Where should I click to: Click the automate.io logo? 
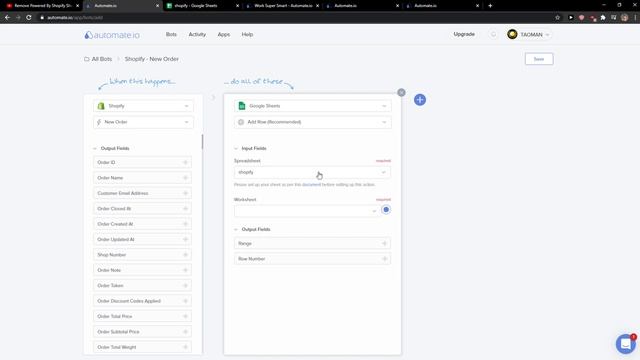click(x=112, y=35)
